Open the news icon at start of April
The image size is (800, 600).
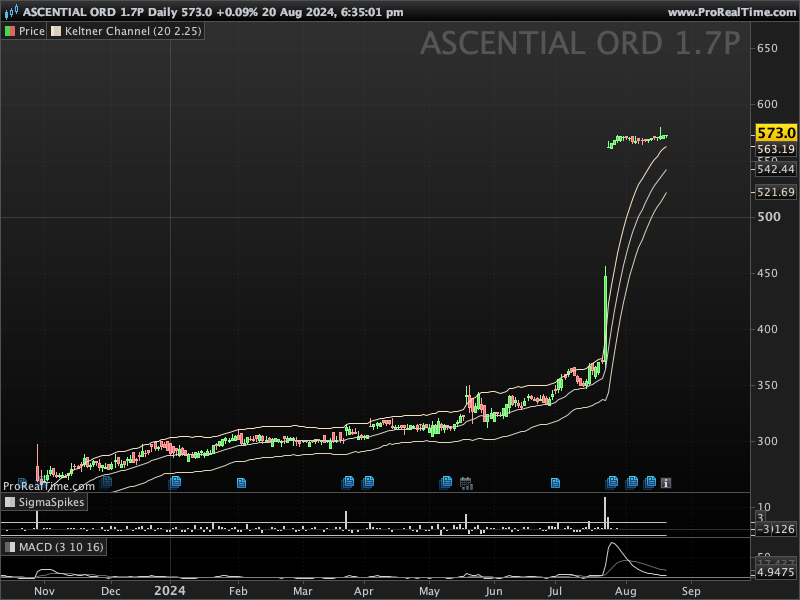[x=368, y=482]
